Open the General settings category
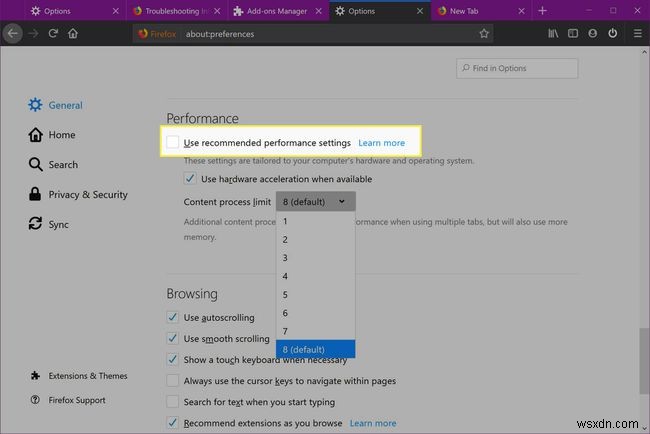 tap(55, 105)
